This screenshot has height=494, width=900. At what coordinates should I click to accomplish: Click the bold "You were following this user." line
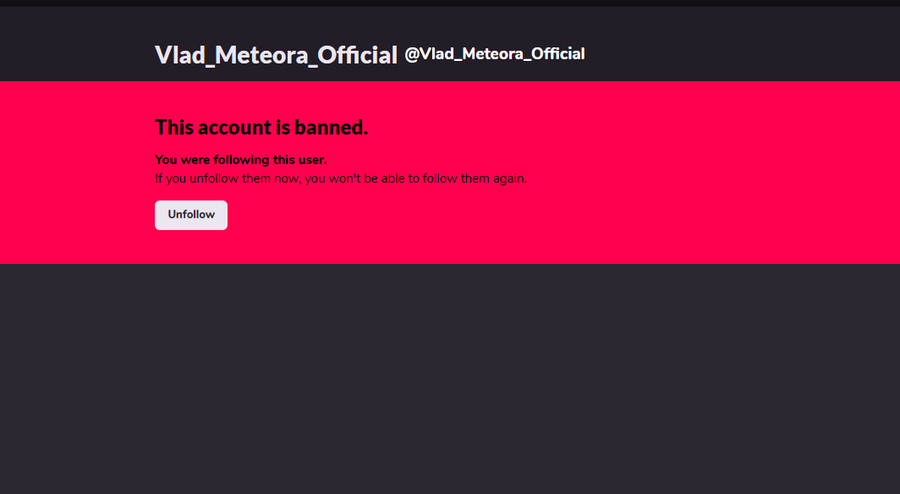click(x=241, y=160)
